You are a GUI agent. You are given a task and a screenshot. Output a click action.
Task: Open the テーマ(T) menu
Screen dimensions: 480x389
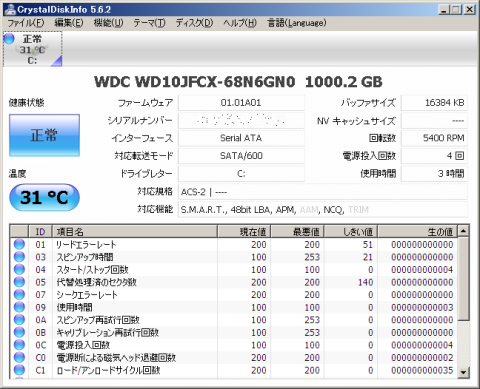point(149,23)
